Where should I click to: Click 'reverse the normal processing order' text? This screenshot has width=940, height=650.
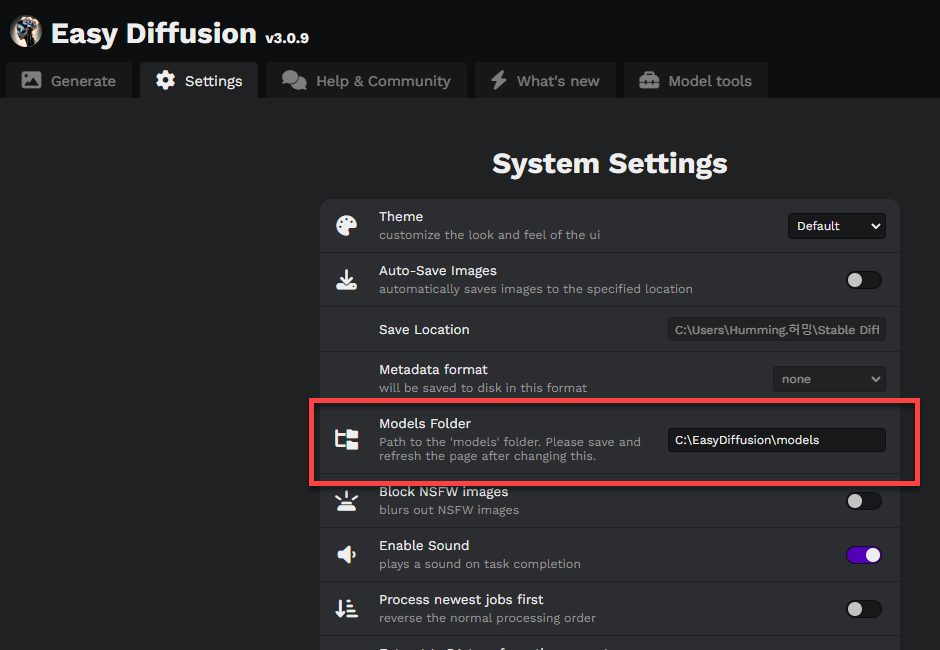point(487,618)
